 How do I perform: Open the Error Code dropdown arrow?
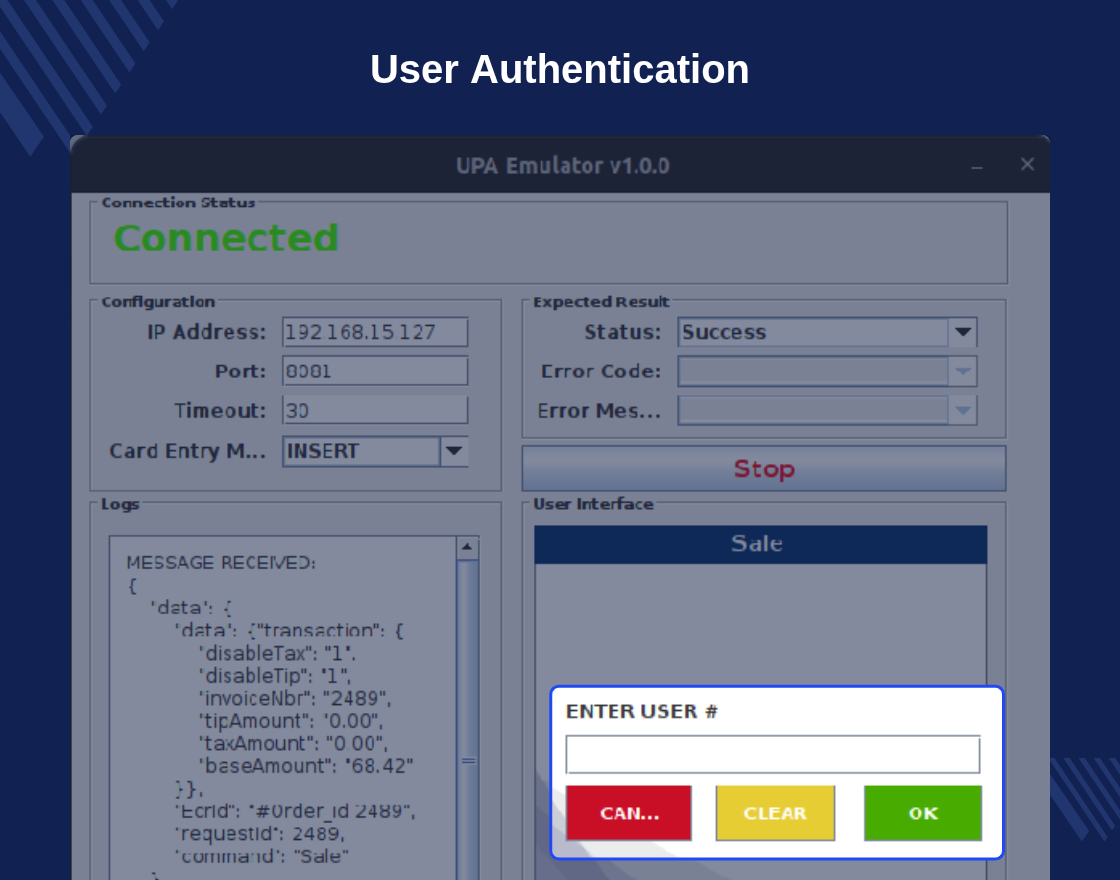point(963,371)
